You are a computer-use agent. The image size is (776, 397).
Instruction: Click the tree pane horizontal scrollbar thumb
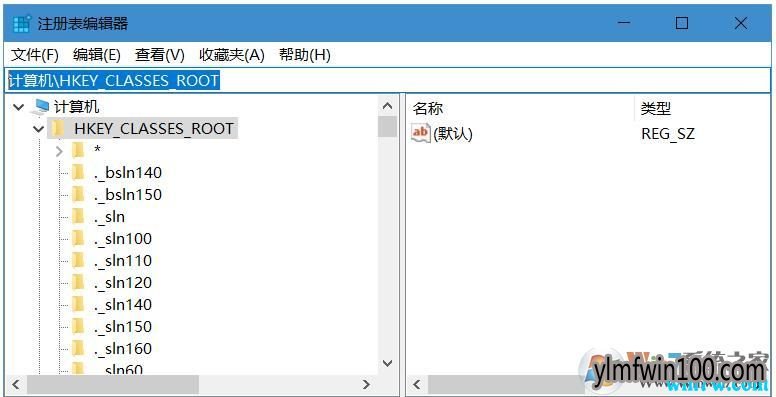(113, 384)
